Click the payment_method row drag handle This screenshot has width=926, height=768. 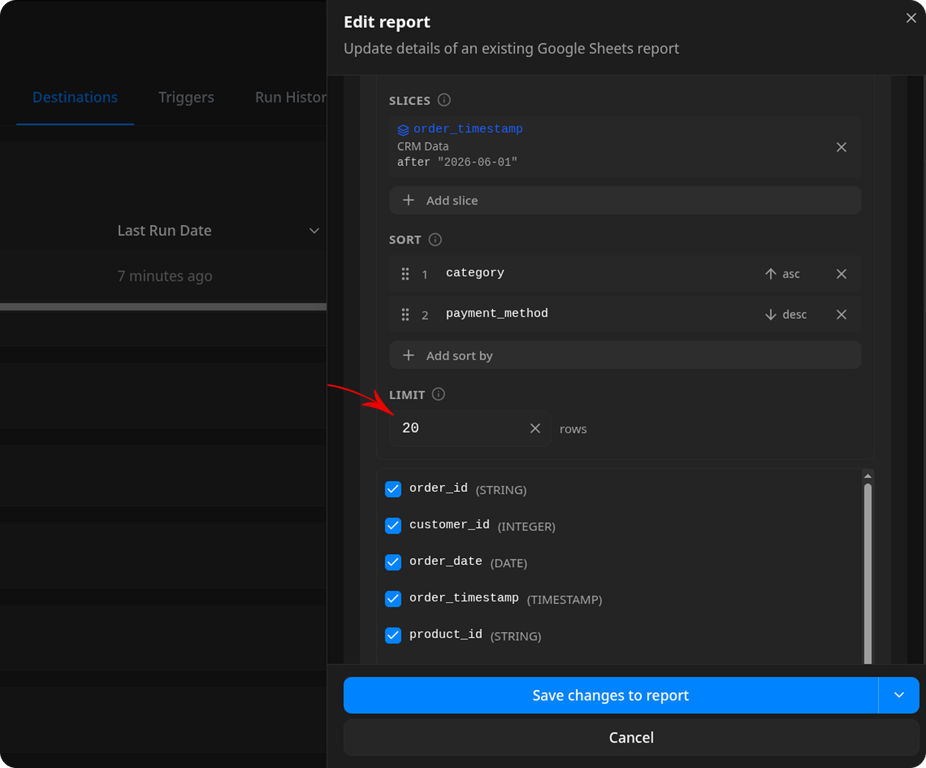point(405,314)
